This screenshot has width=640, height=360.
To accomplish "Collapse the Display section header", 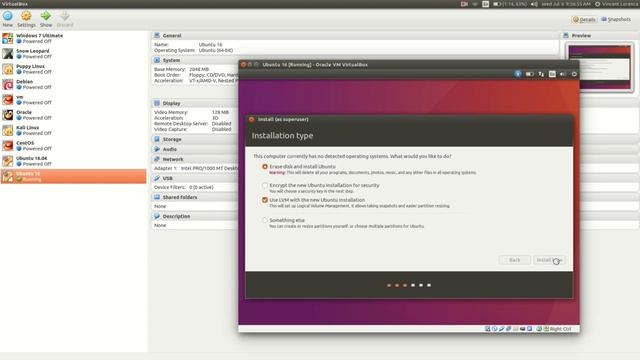I will 171,103.
